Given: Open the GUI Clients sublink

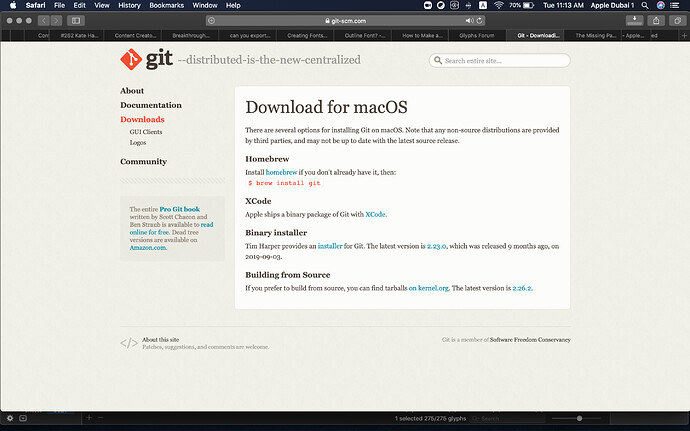Looking at the screenshot, I should pos(146,132).
